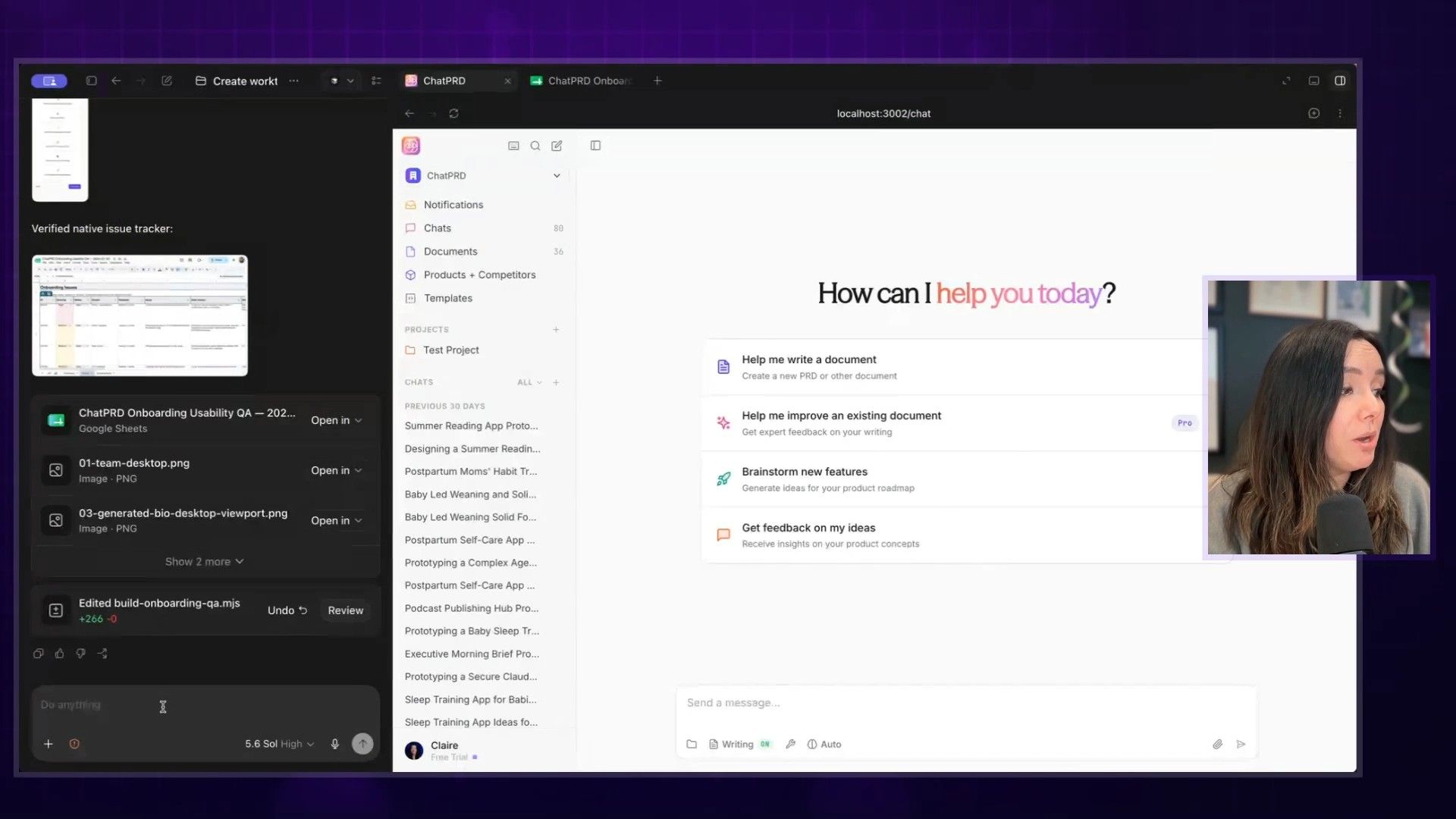Toggle the purple pill button top left
The image size is (1456, 819).
pyautogui.click(x=49, y=80)
